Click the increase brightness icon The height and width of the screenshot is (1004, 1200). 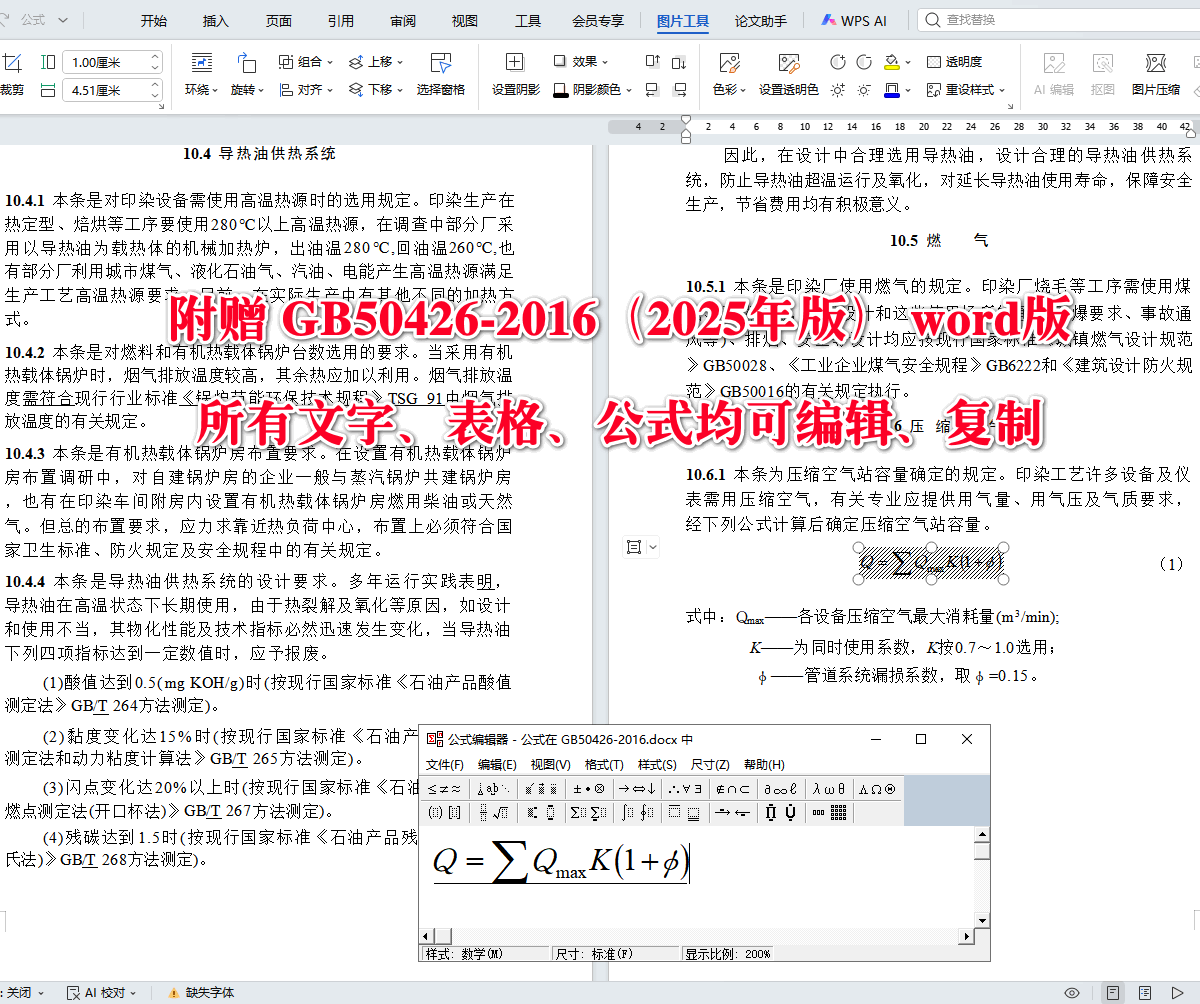pyautogui.click(x=838, y=90)
